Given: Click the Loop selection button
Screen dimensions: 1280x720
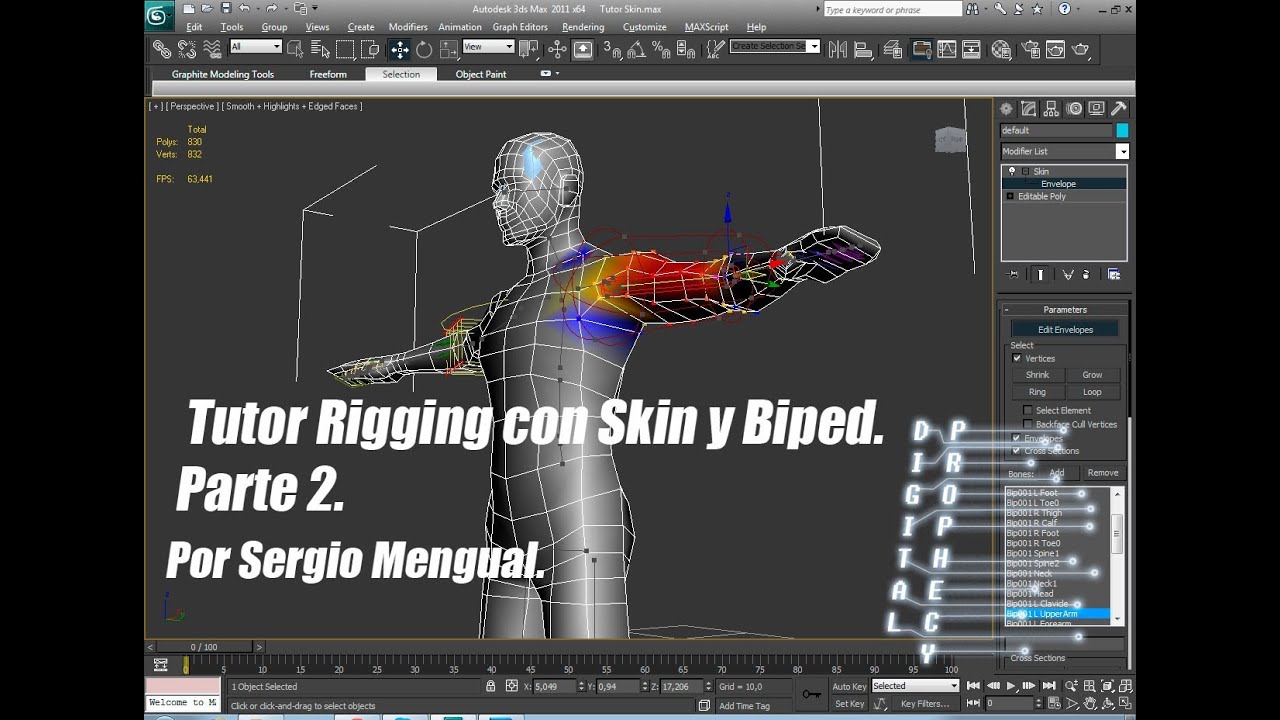Looking at the screenshot, I should [x=1092, y=392].
